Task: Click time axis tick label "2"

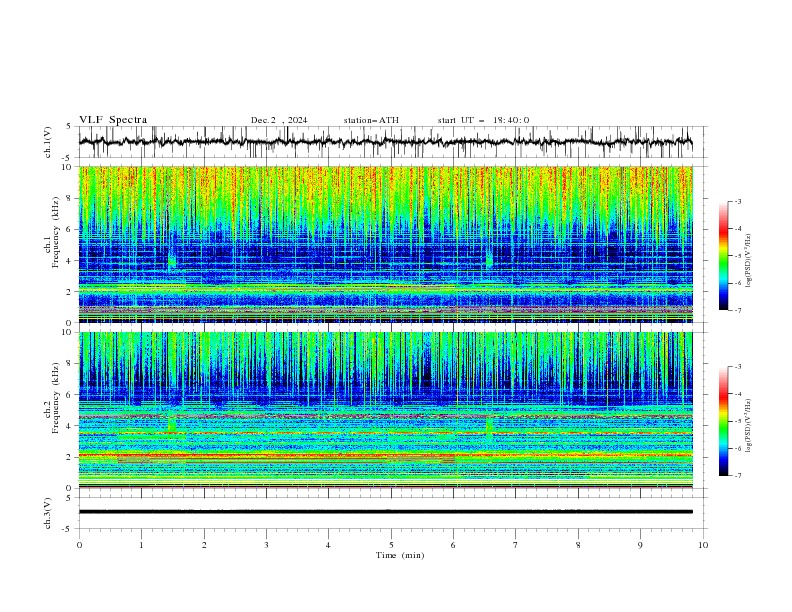Action: click(204, 545)
